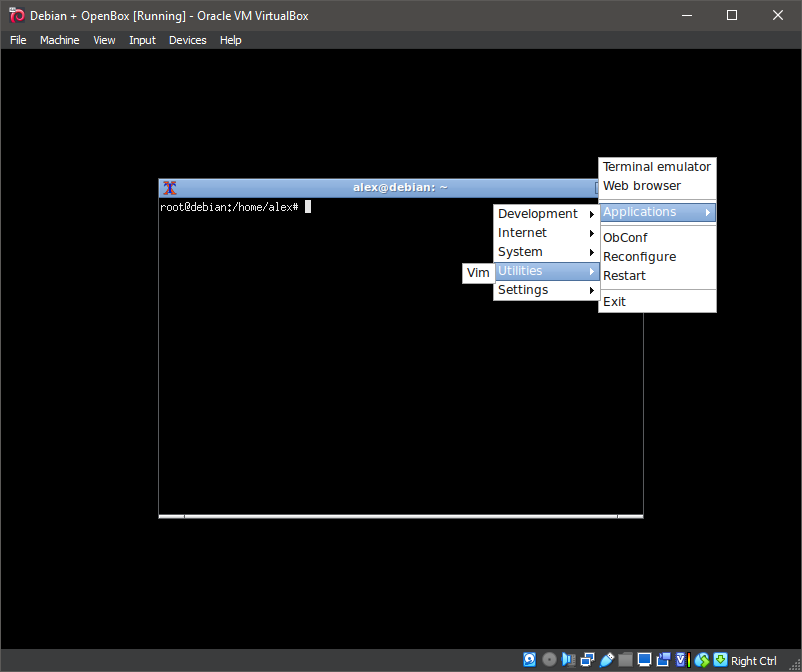Click the recording status icon
The width and height of the screenshot is (802, 672).
663,660
